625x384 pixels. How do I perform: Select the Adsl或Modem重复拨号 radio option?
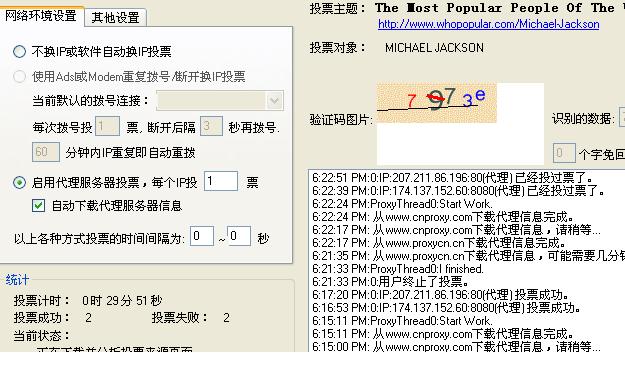20,76
